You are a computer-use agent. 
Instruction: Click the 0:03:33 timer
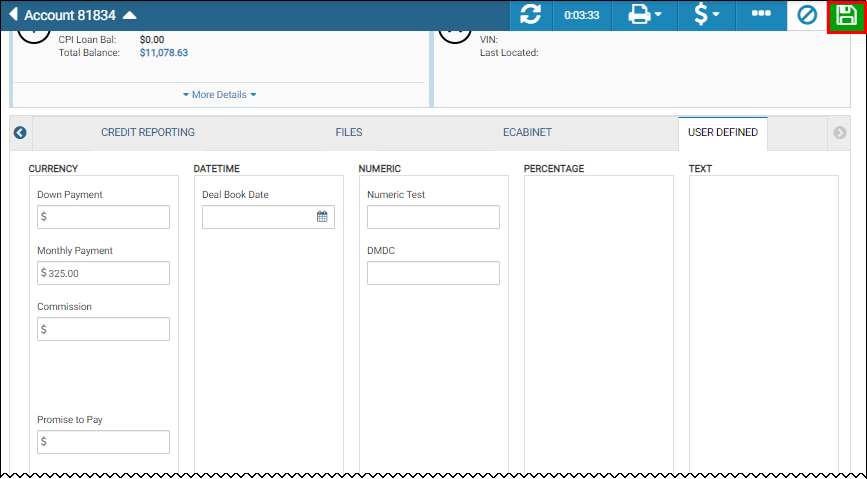(582, 15)
